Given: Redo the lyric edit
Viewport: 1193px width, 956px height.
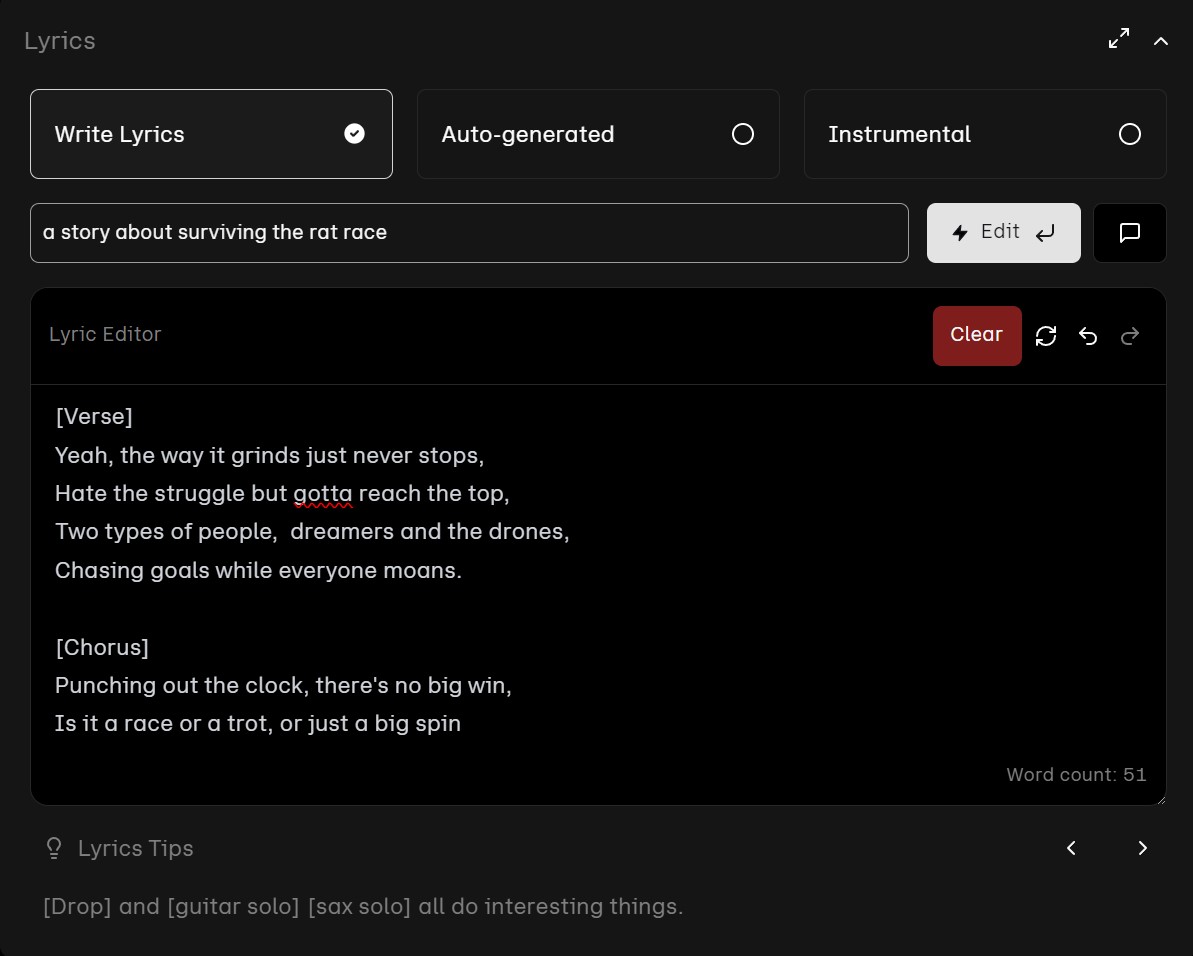Looking at the screenshot, I should (1130, 336).
